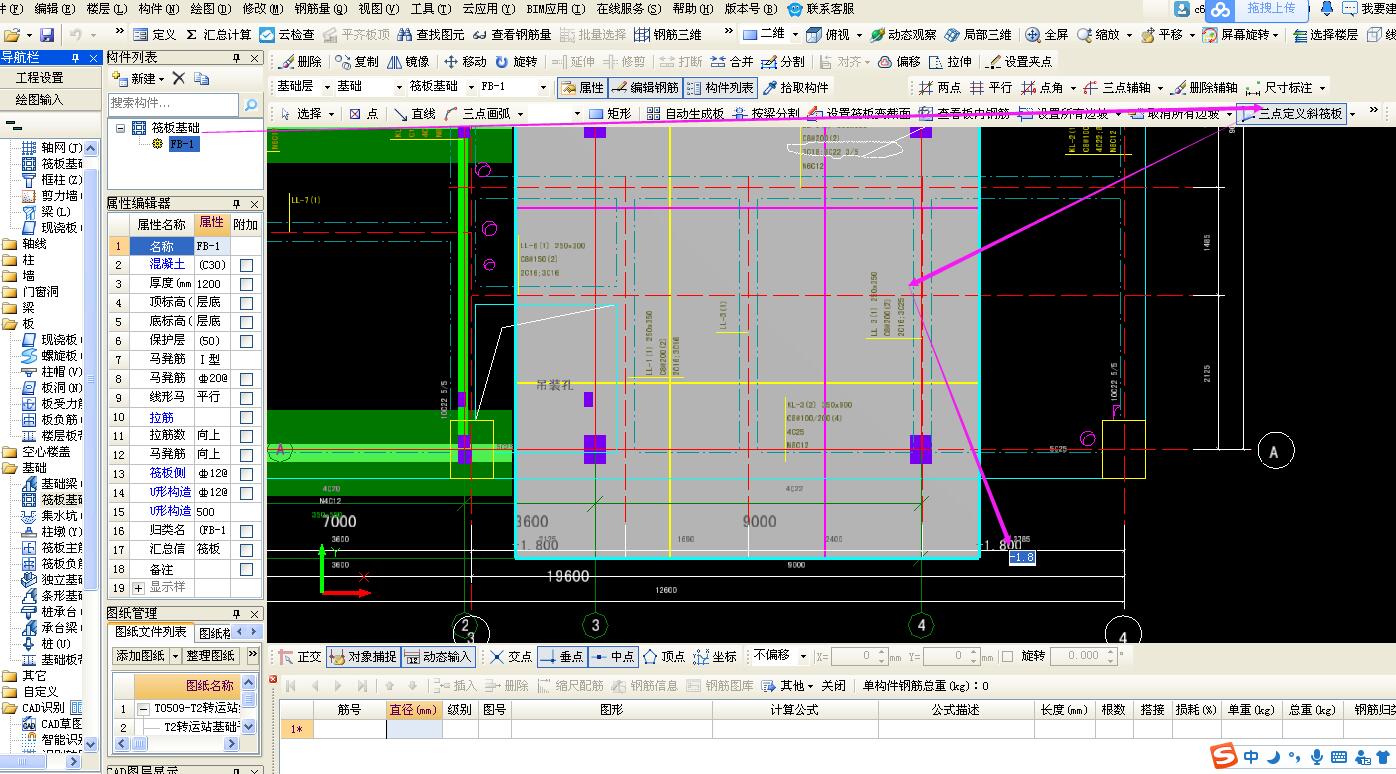Delete component with the X icon
The width and height of the screenshot is (1396, 774).
point(178,78)
